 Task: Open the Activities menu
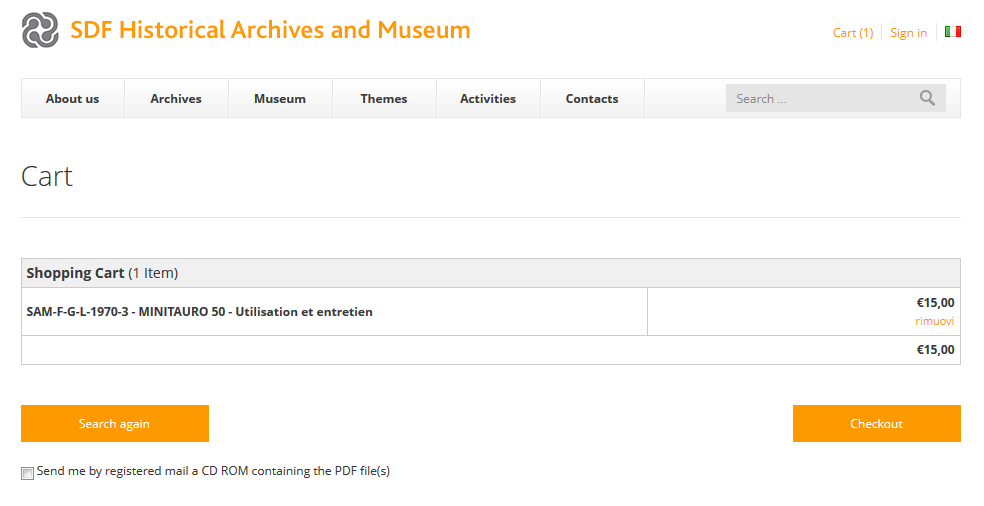pyautogui.click(x=488, y=99)
